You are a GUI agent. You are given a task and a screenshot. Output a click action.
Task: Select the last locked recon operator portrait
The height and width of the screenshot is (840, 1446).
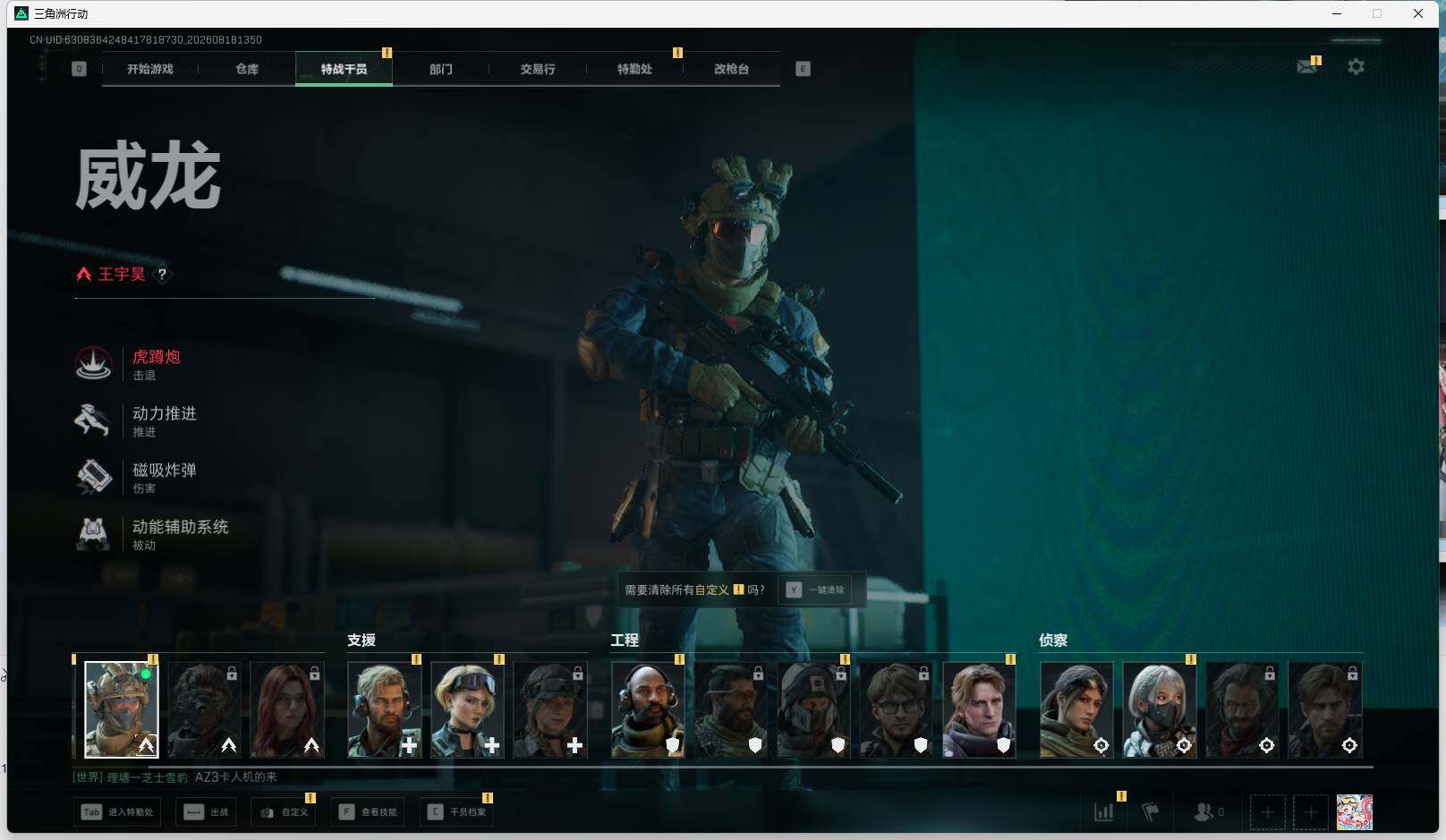coord(1325,709)
